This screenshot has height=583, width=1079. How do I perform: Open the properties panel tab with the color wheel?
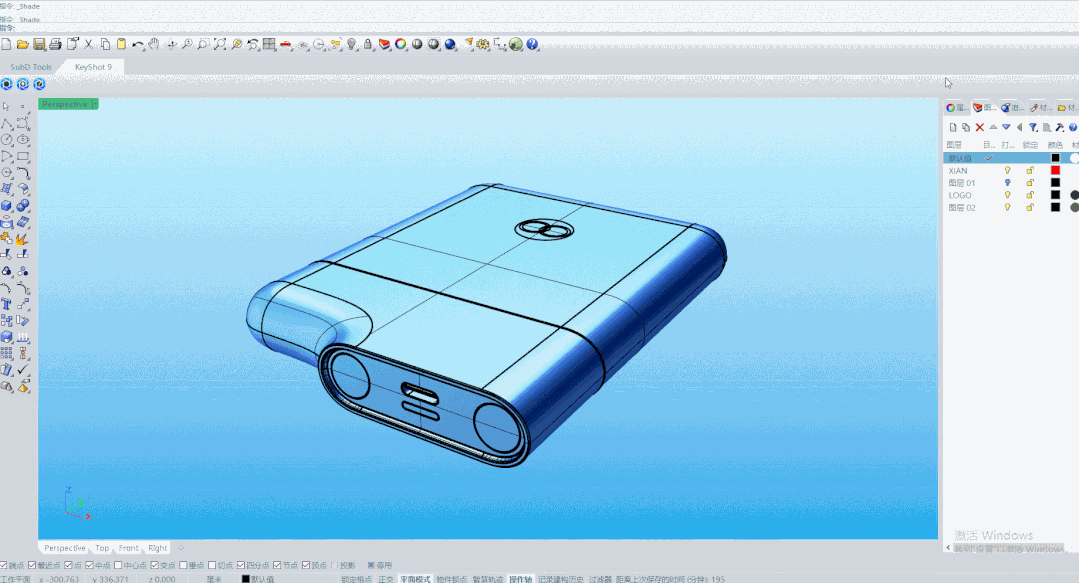point(956,107)
